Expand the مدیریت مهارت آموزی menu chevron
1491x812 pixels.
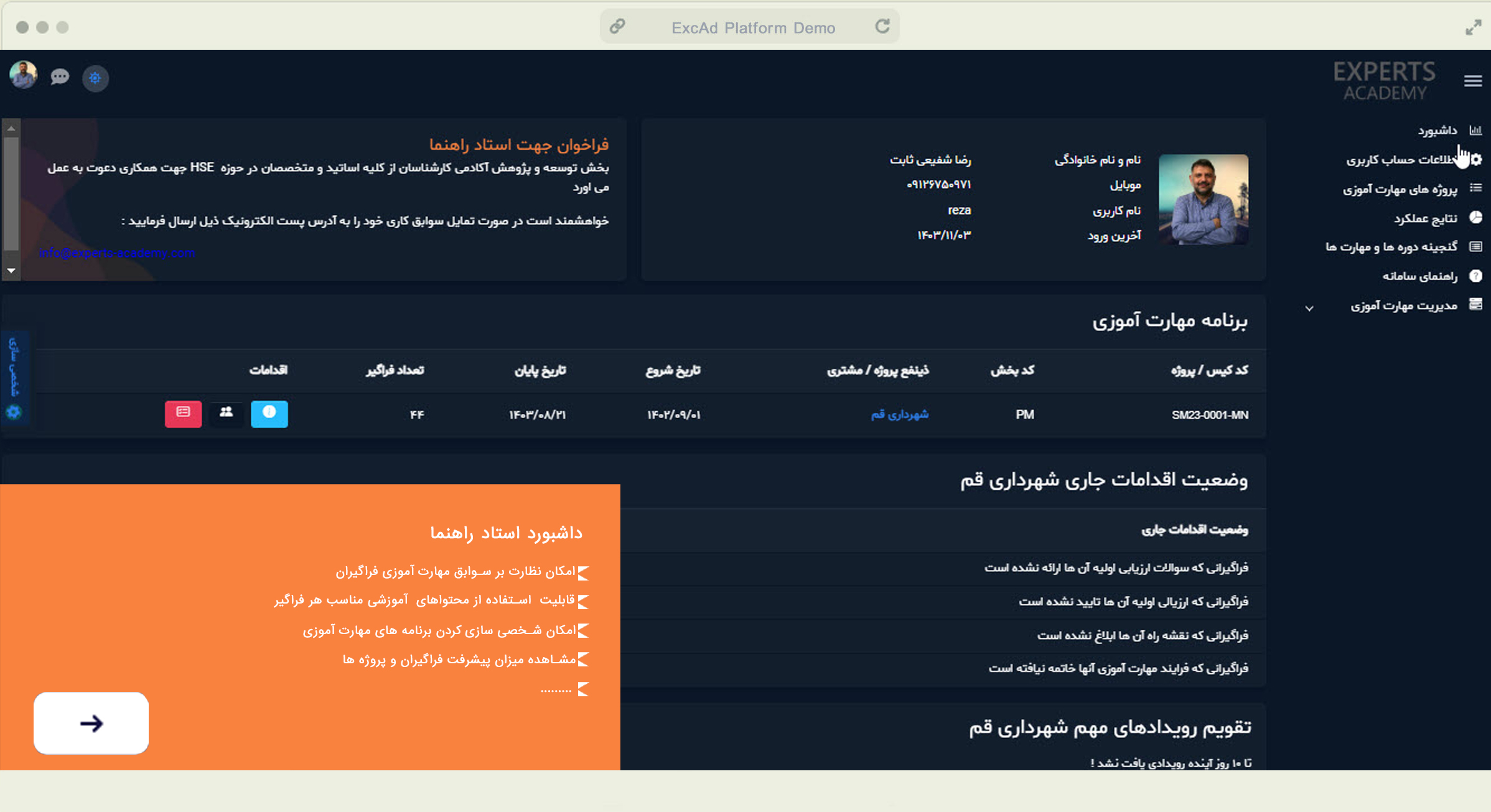[x=1309, y=308]
